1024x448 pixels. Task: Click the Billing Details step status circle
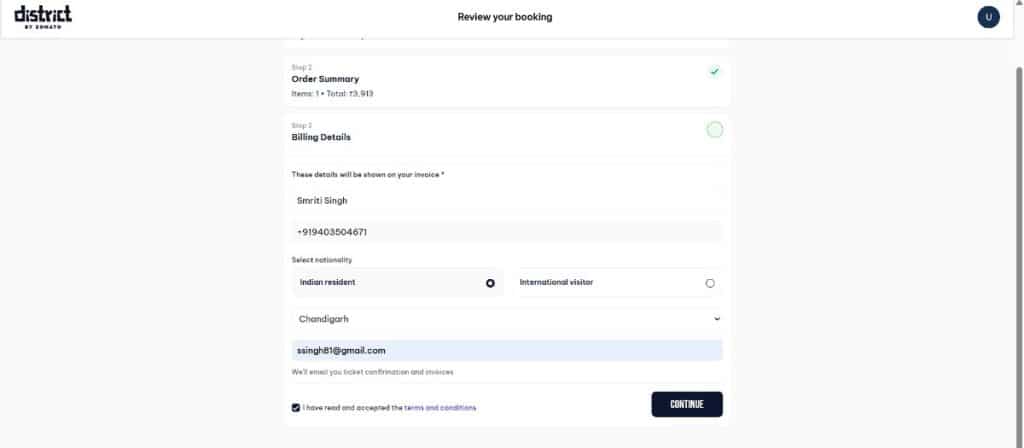click(714, 130)
